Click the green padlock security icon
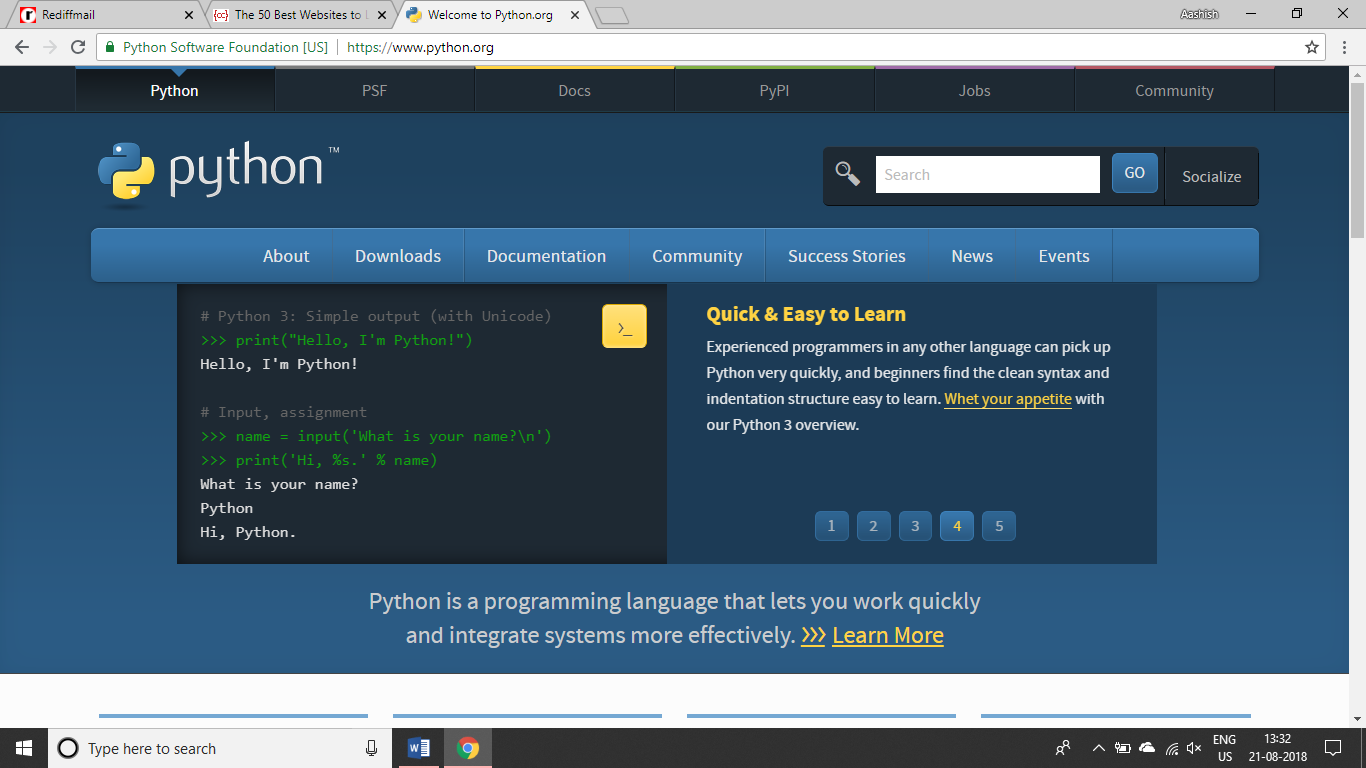The image size is (1366, 768). pyautogui.click(x=110, y=47)
